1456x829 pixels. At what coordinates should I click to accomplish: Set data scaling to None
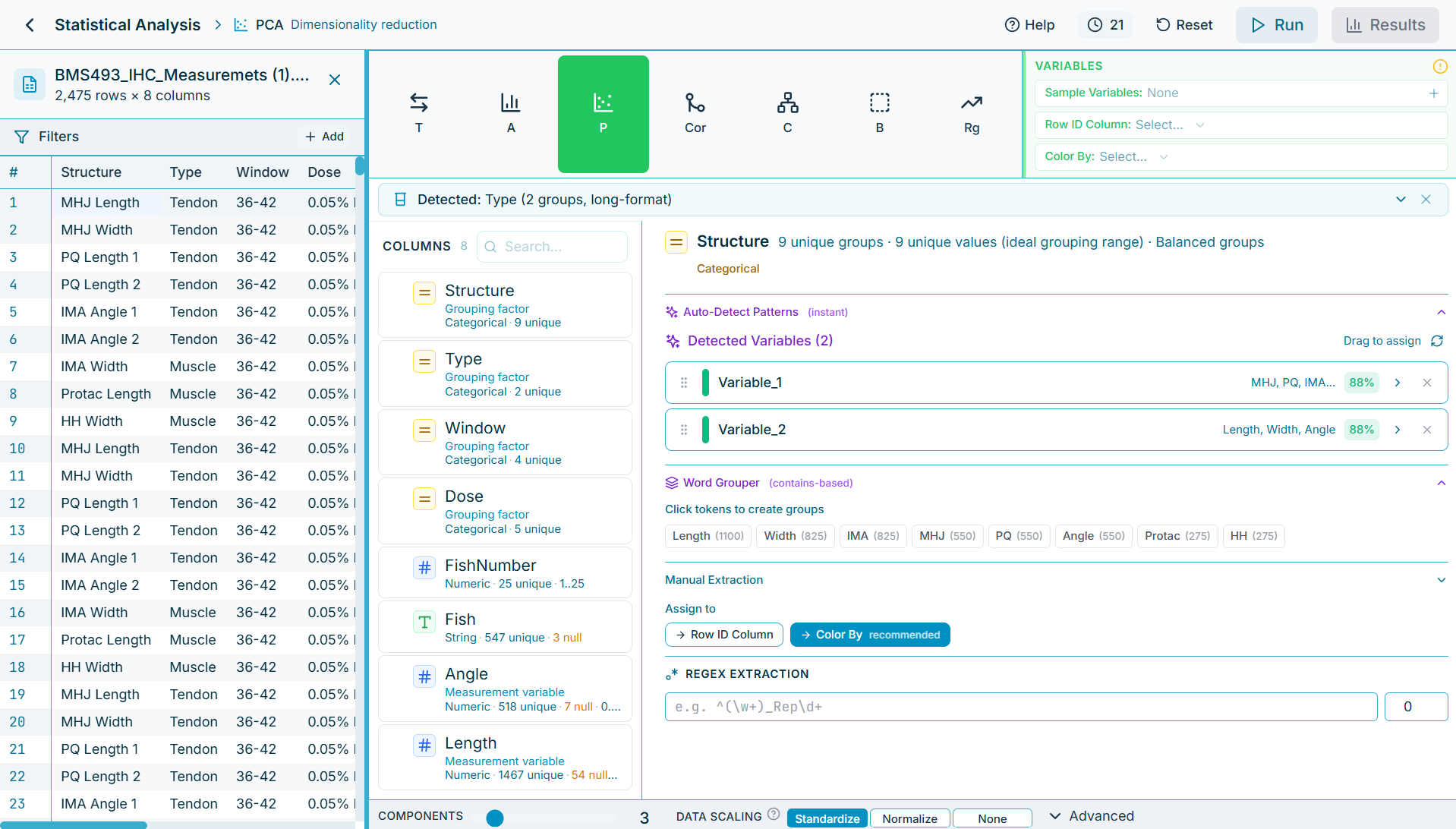click(991, 818)
